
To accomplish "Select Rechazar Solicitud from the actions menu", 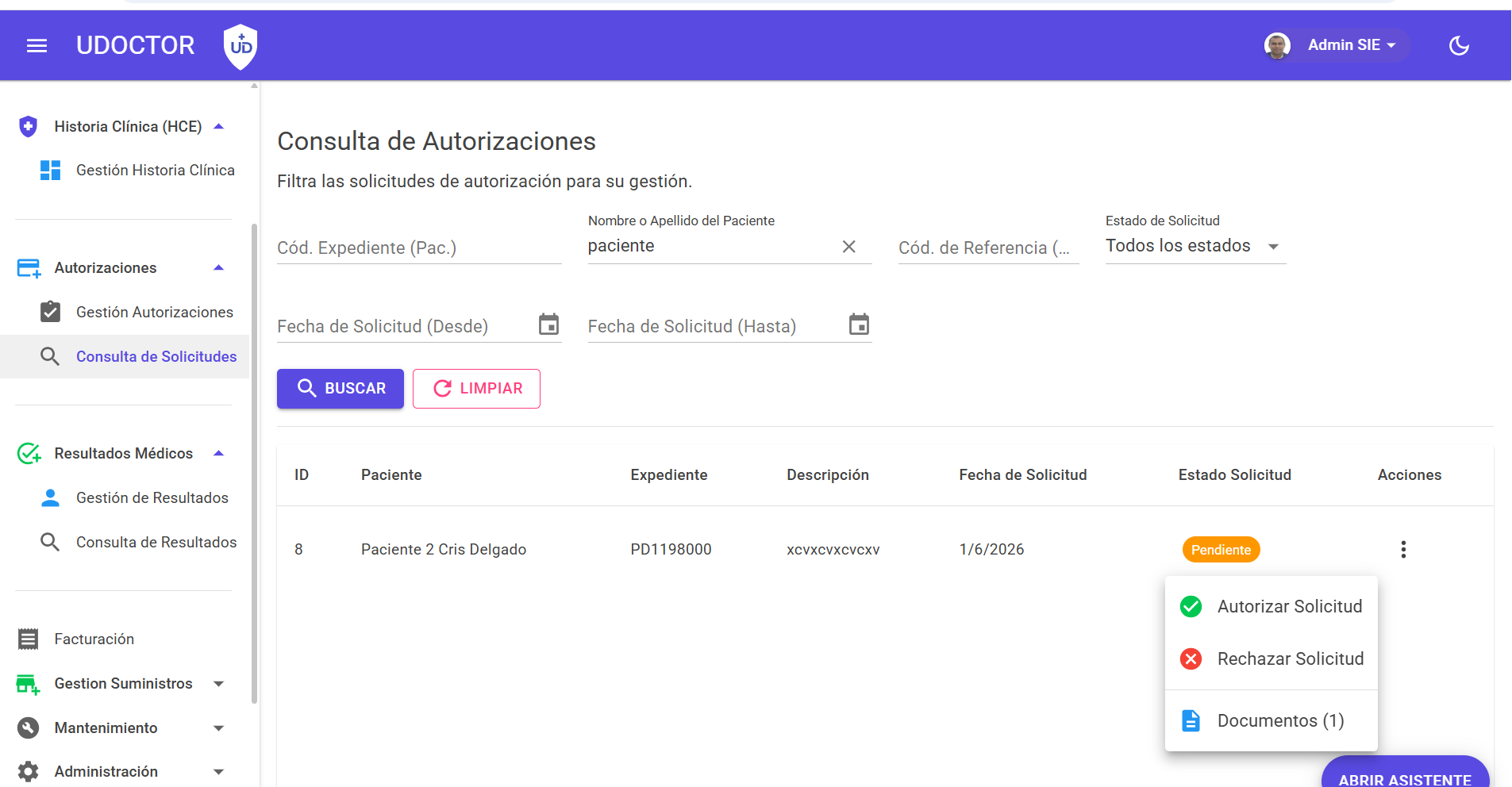I will click(x=1272, y=658).
